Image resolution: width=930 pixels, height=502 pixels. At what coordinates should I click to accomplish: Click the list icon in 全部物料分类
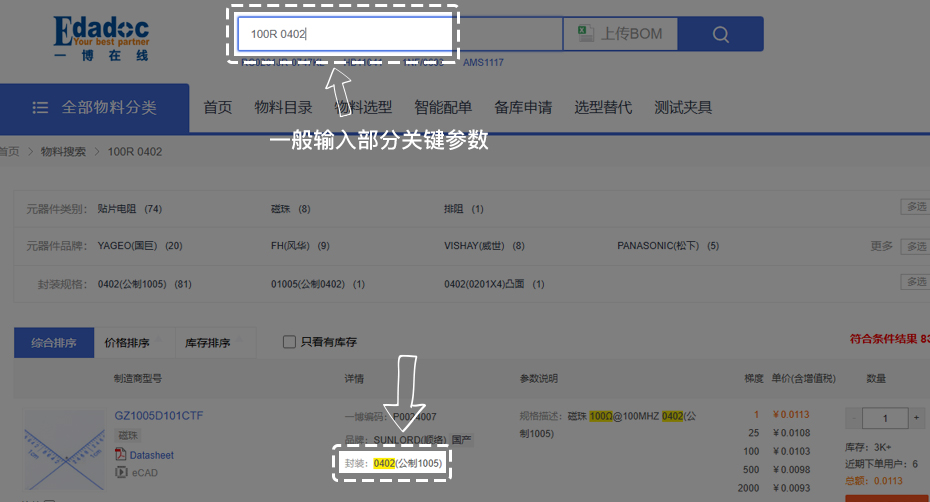[41, 108]
